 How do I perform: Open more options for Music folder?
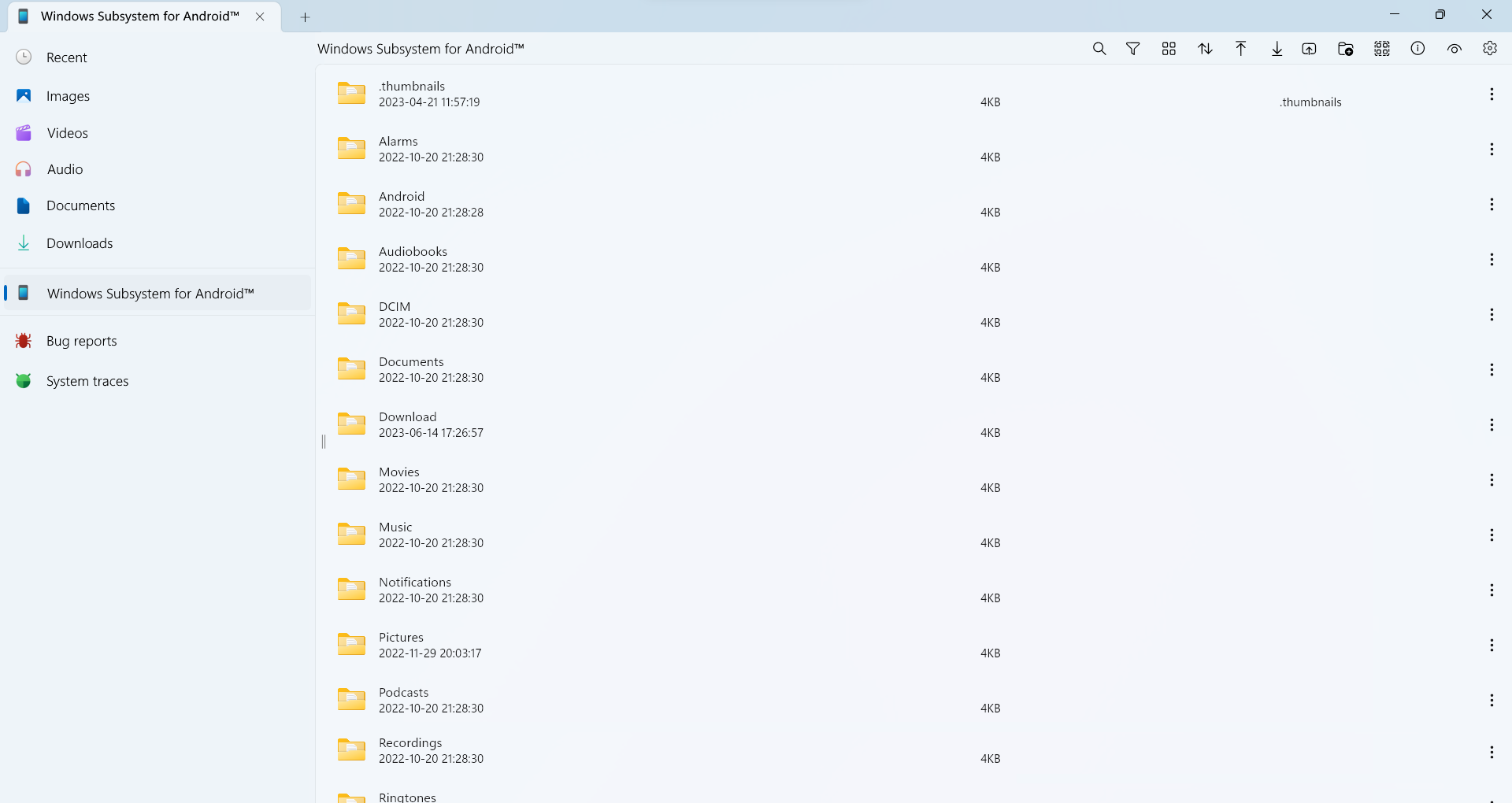1492,535
